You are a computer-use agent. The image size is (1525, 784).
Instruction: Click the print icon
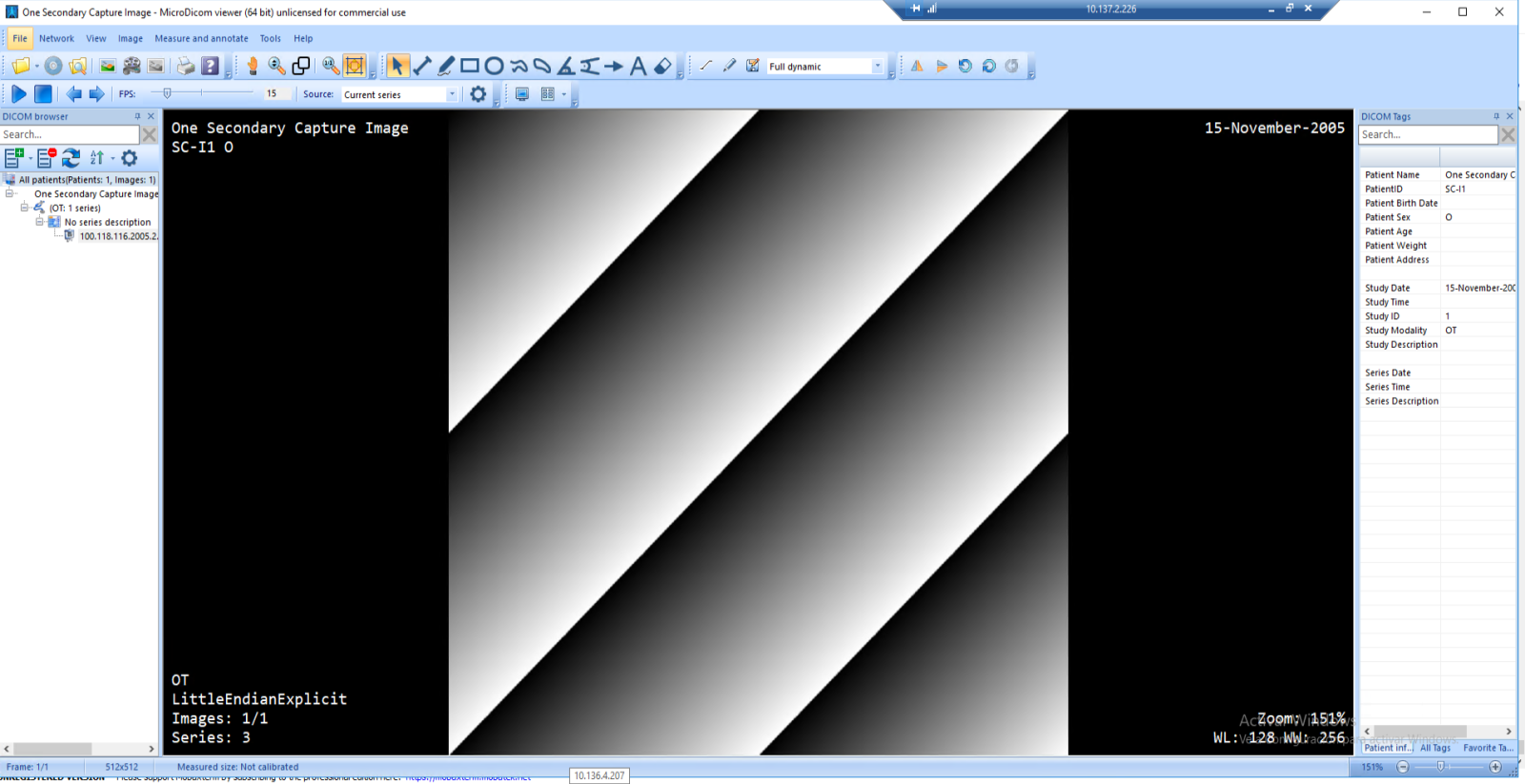[186, 66]
